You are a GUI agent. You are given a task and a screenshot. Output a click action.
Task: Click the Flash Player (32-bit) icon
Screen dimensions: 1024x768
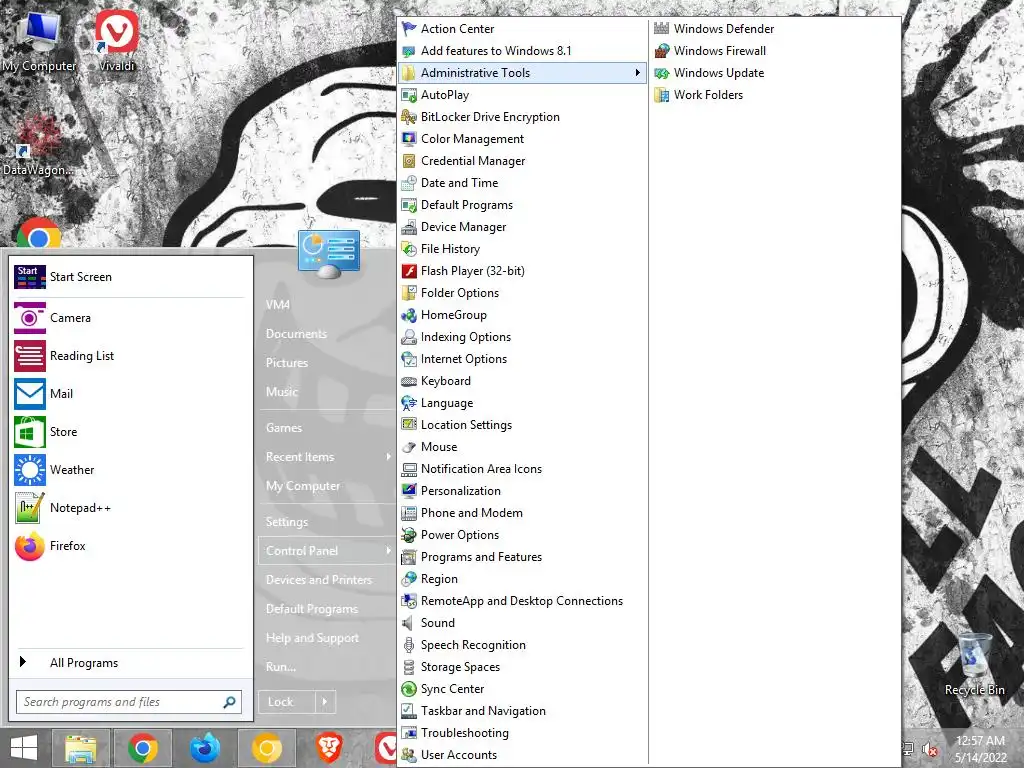[x=409, y=271]
